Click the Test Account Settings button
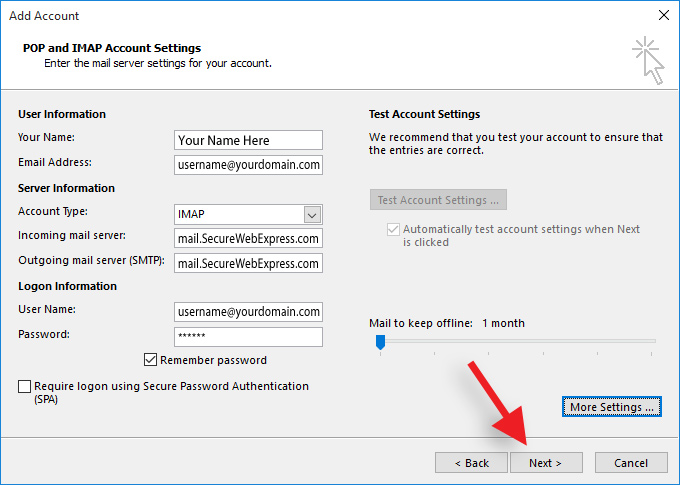Viewport: 680px width, 485px height. coord(438,200)
